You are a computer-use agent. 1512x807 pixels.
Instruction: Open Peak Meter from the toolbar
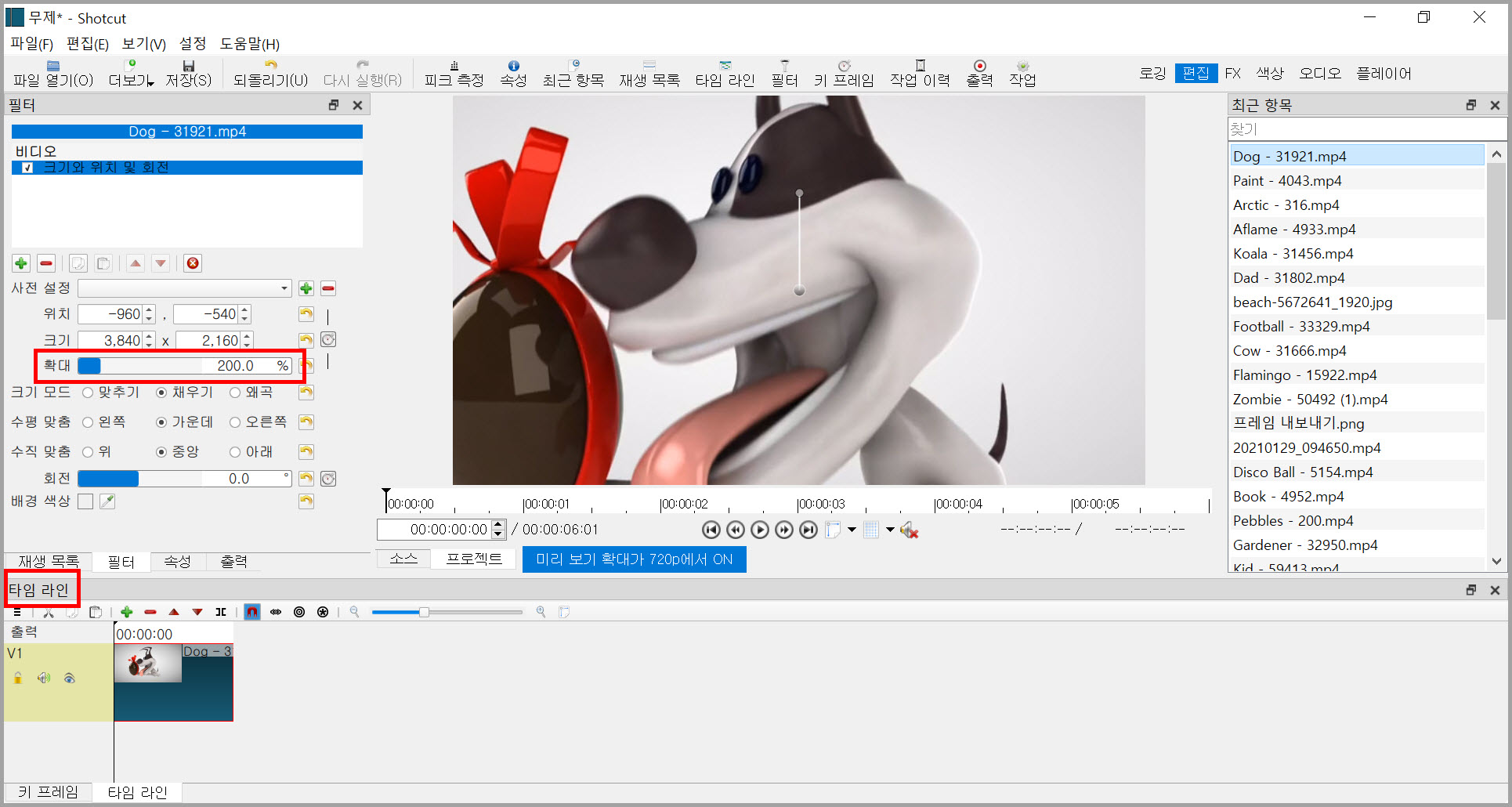(454, 74)
